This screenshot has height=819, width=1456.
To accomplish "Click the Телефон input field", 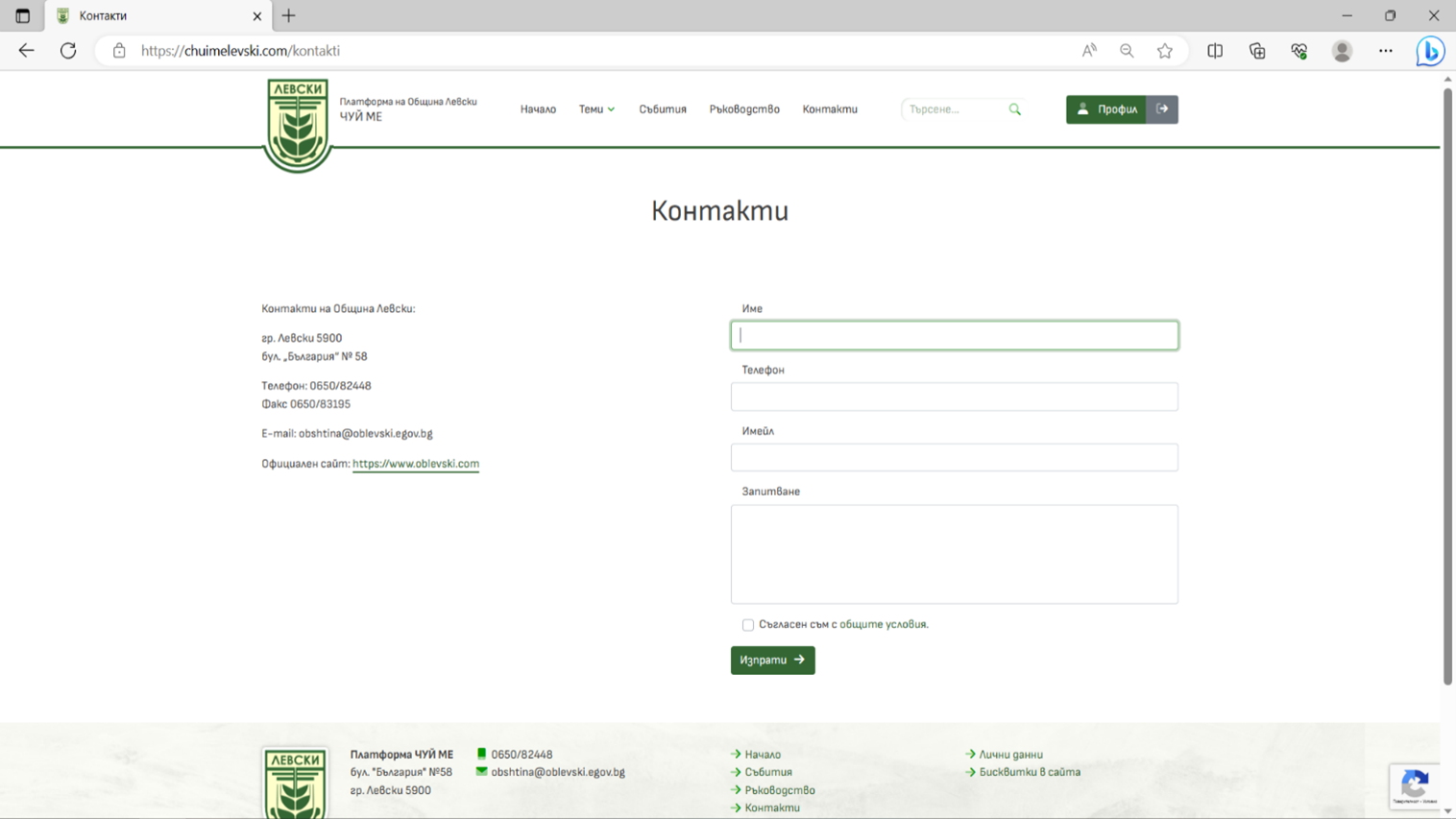I will click(x=954, y=397).
